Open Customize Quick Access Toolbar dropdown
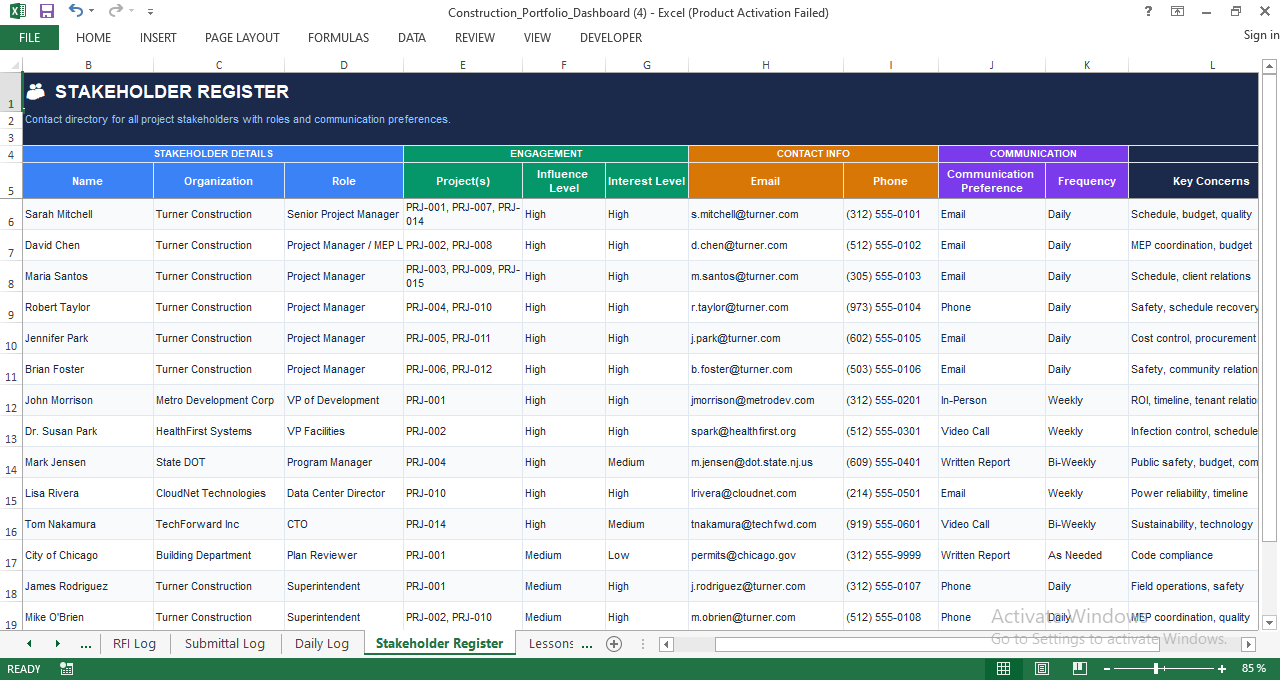 pyautogui.click(x=151, y=12)
